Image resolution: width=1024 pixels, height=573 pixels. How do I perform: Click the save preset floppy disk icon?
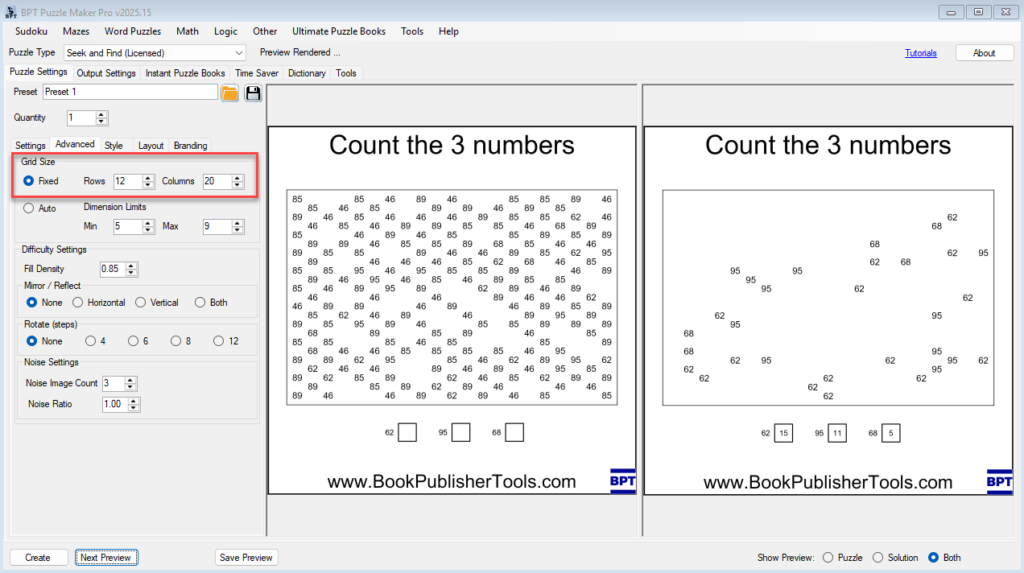[x=253, y=93]
